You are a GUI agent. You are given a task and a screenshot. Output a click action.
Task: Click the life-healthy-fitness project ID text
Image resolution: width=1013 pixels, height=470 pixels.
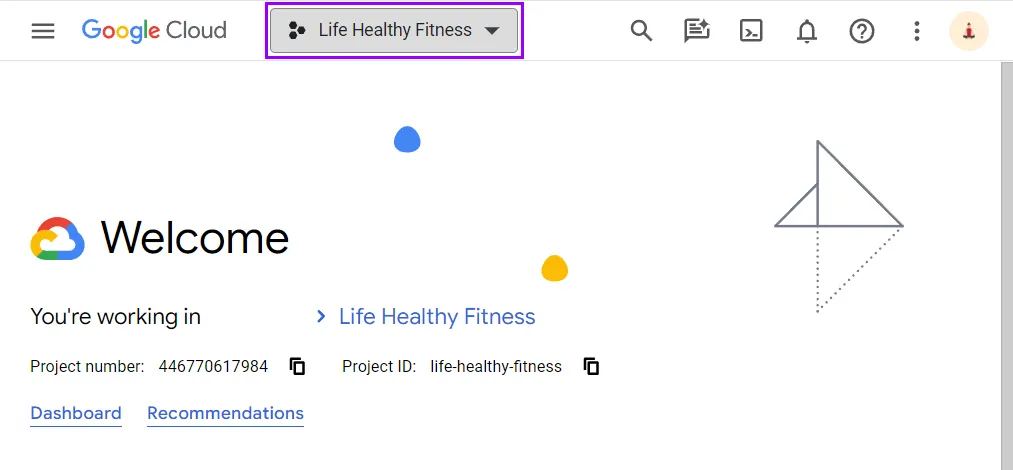(496, 367)
